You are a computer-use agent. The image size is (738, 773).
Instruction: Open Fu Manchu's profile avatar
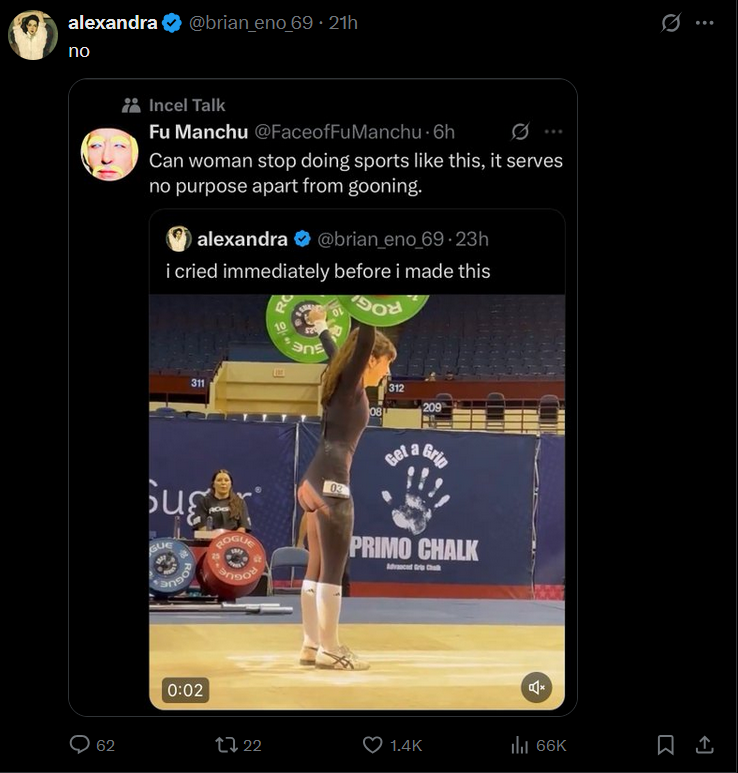click(109, 154)
